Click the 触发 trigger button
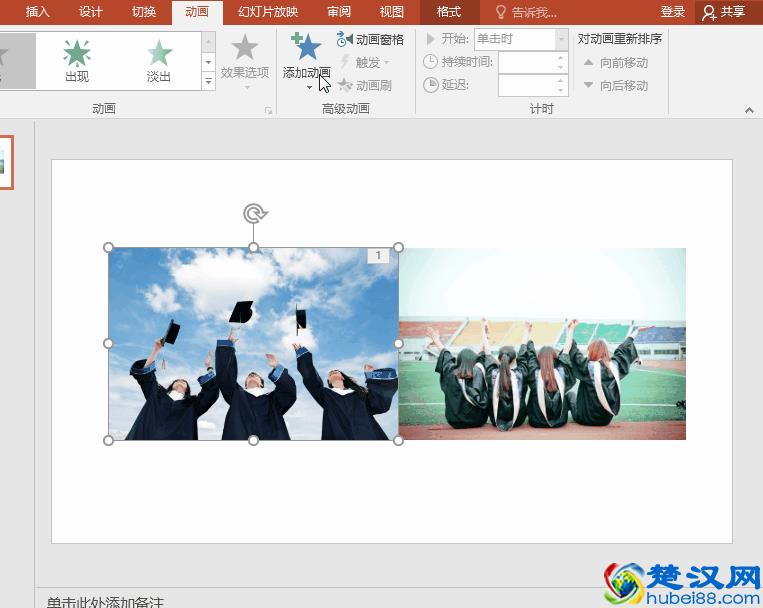 tap(365, 62)
